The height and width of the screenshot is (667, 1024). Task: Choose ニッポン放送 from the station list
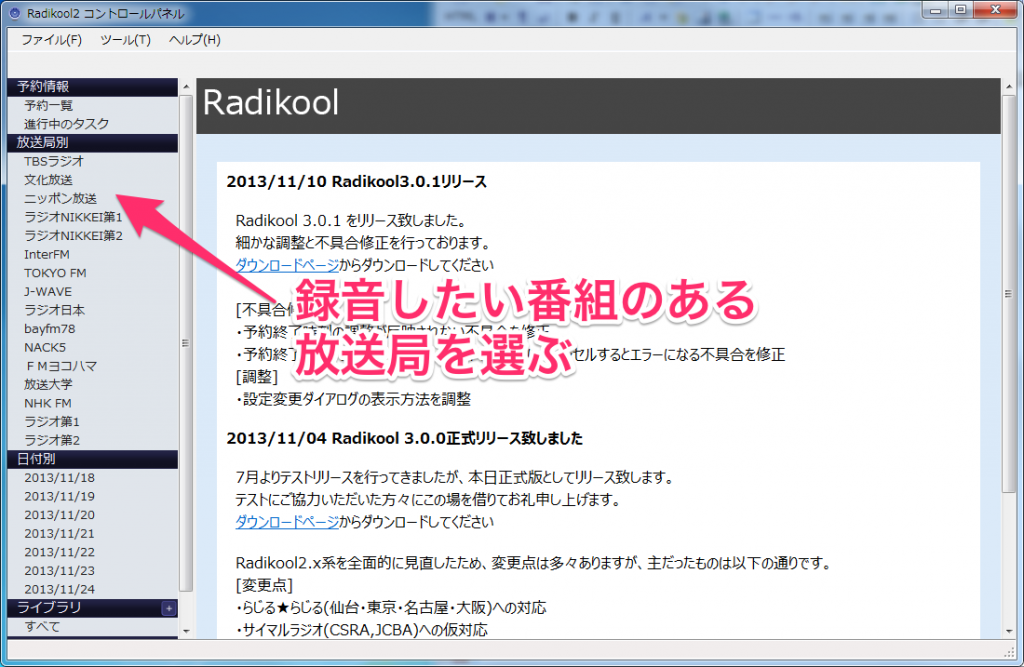61,199
